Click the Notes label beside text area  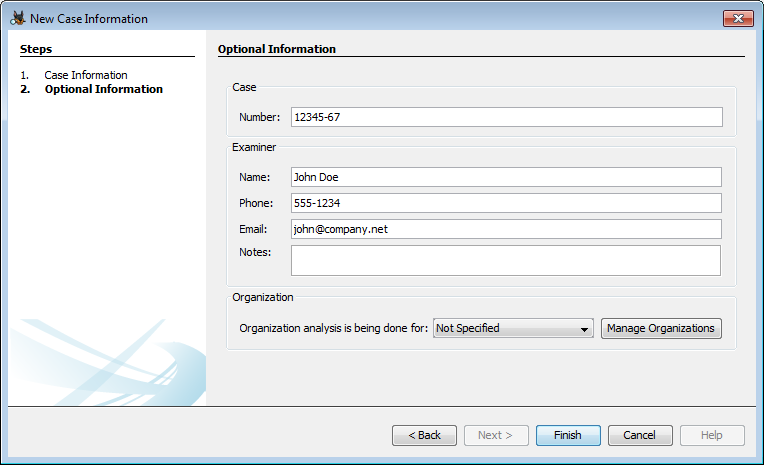pyautogui.click(x=255, y=252)
